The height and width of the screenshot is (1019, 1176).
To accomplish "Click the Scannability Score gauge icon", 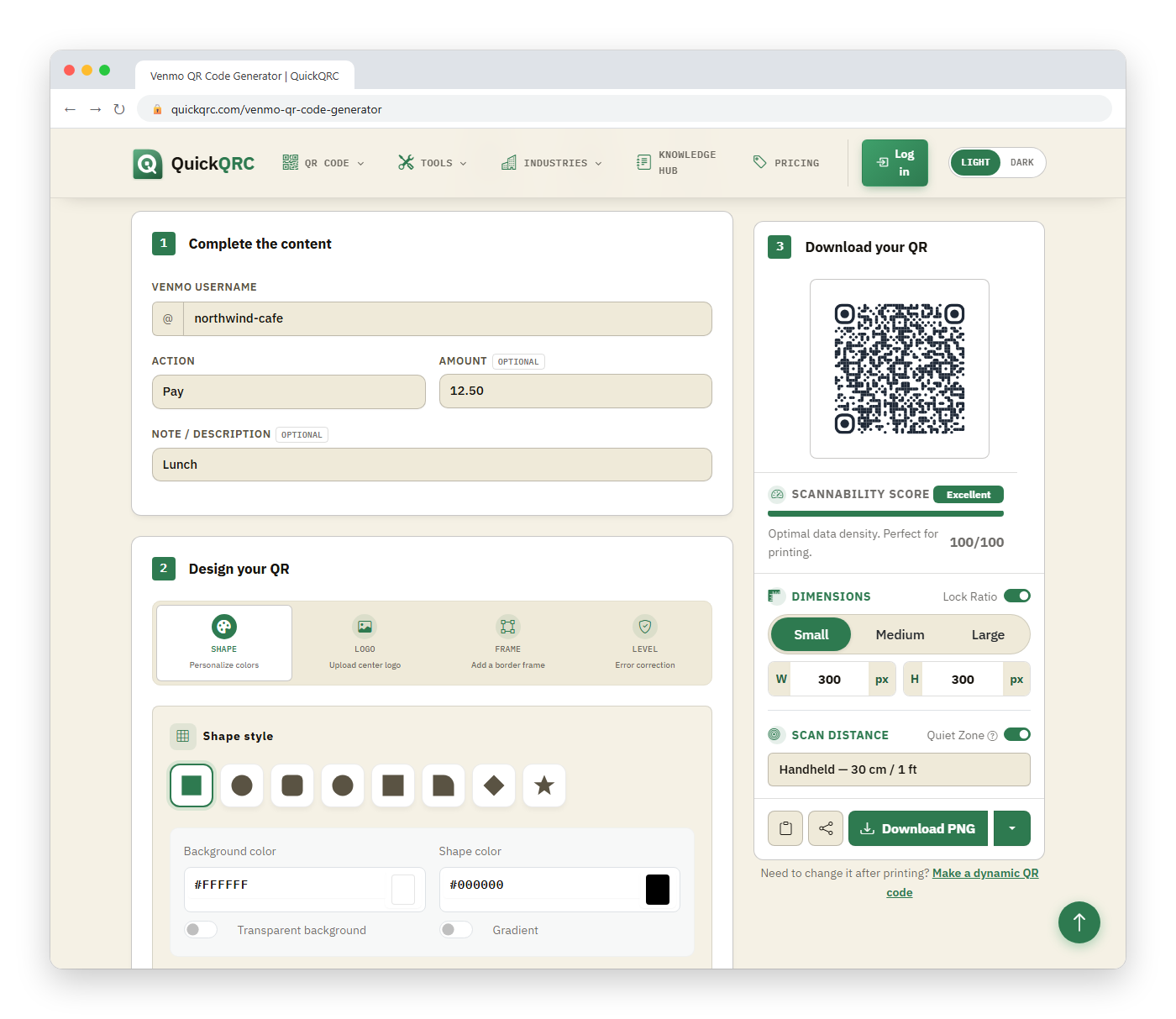I will coord(777,495).
